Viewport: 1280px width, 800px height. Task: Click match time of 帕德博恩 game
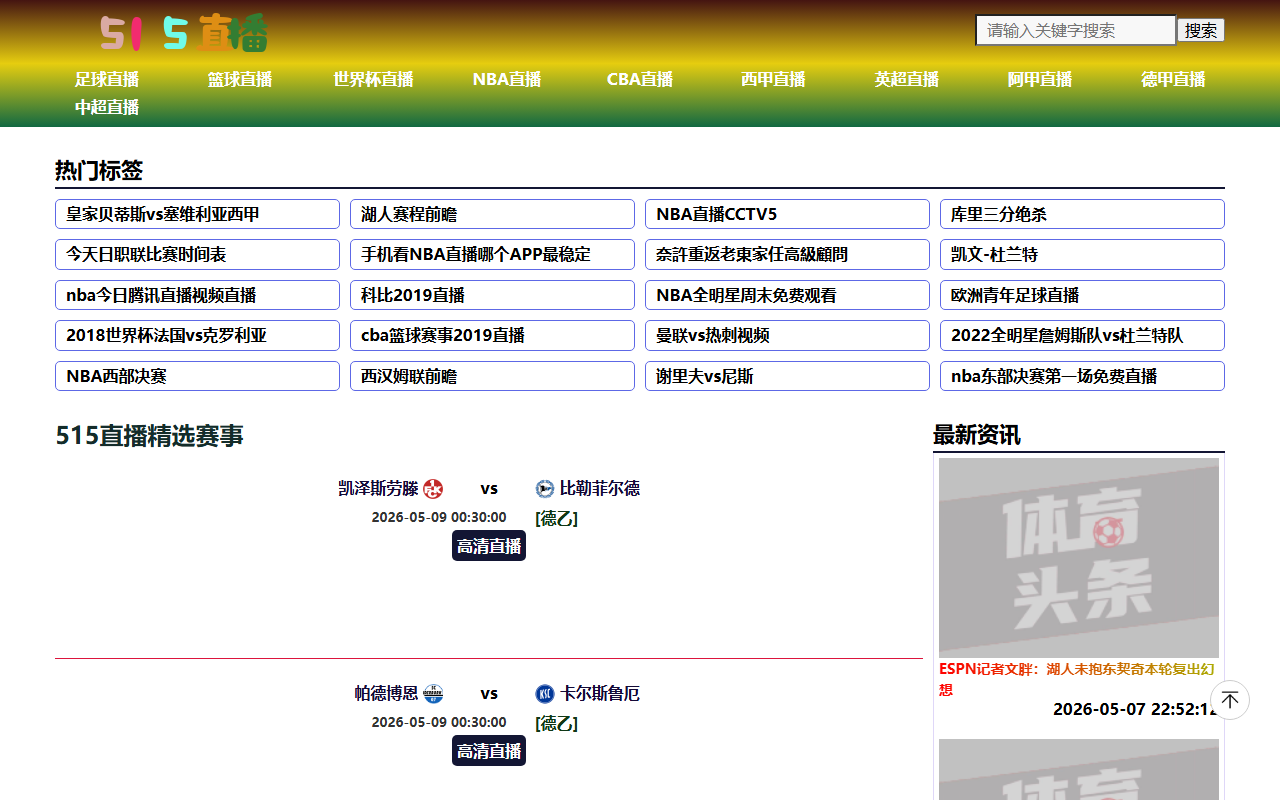click(x=439, y=723)
